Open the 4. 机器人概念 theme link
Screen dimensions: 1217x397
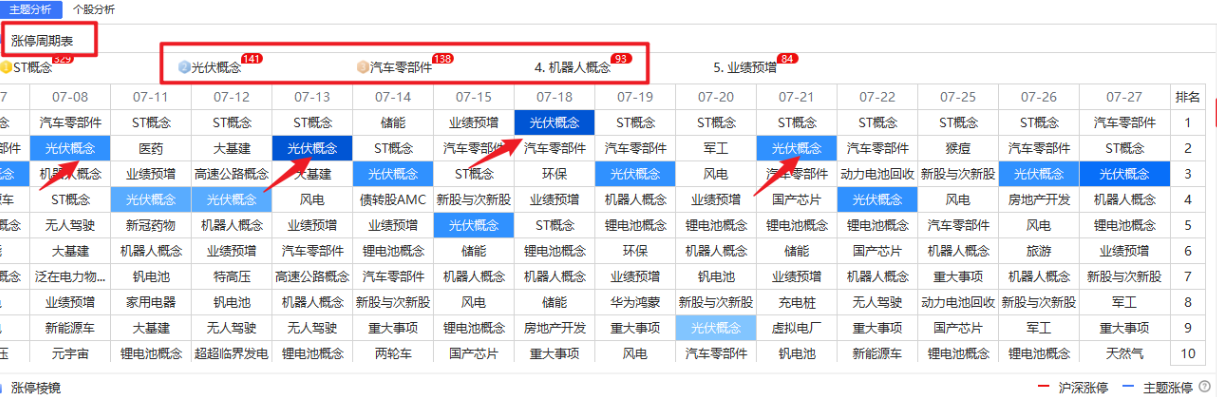[572, 68]
